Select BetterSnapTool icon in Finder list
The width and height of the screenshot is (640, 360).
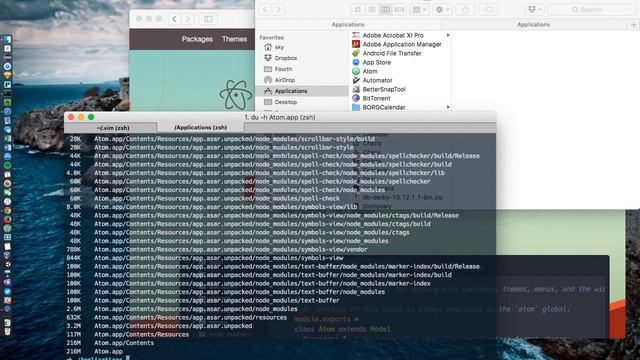coord(356,89)
